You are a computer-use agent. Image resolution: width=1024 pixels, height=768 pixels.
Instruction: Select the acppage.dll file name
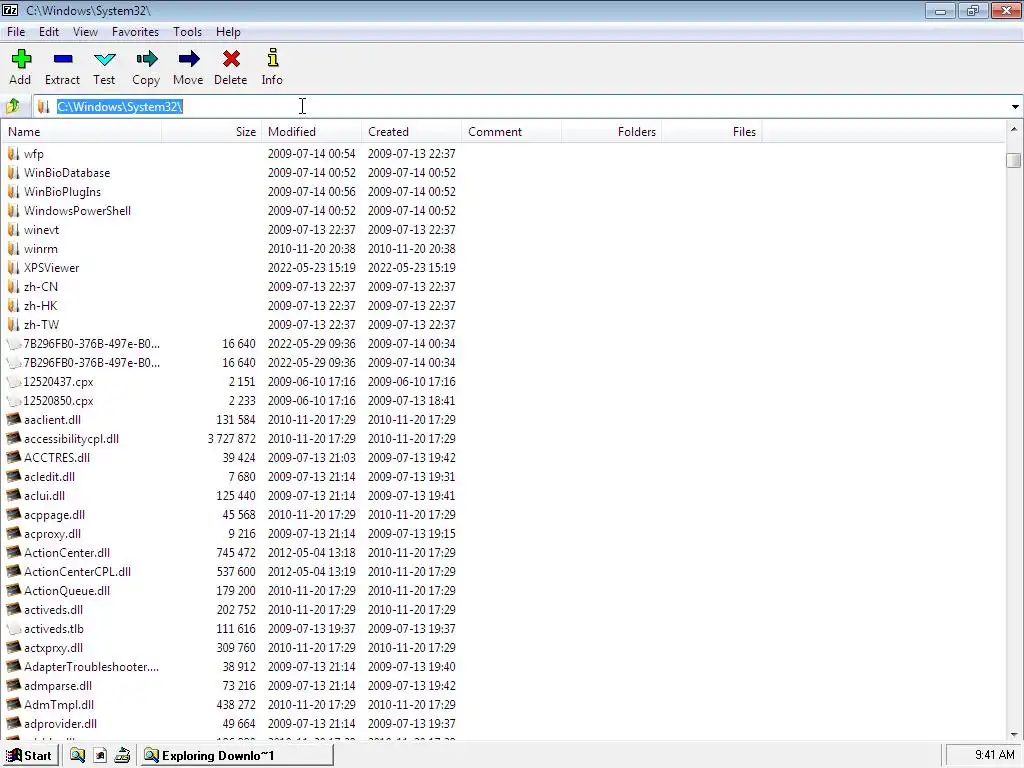(x=54, y=515)
